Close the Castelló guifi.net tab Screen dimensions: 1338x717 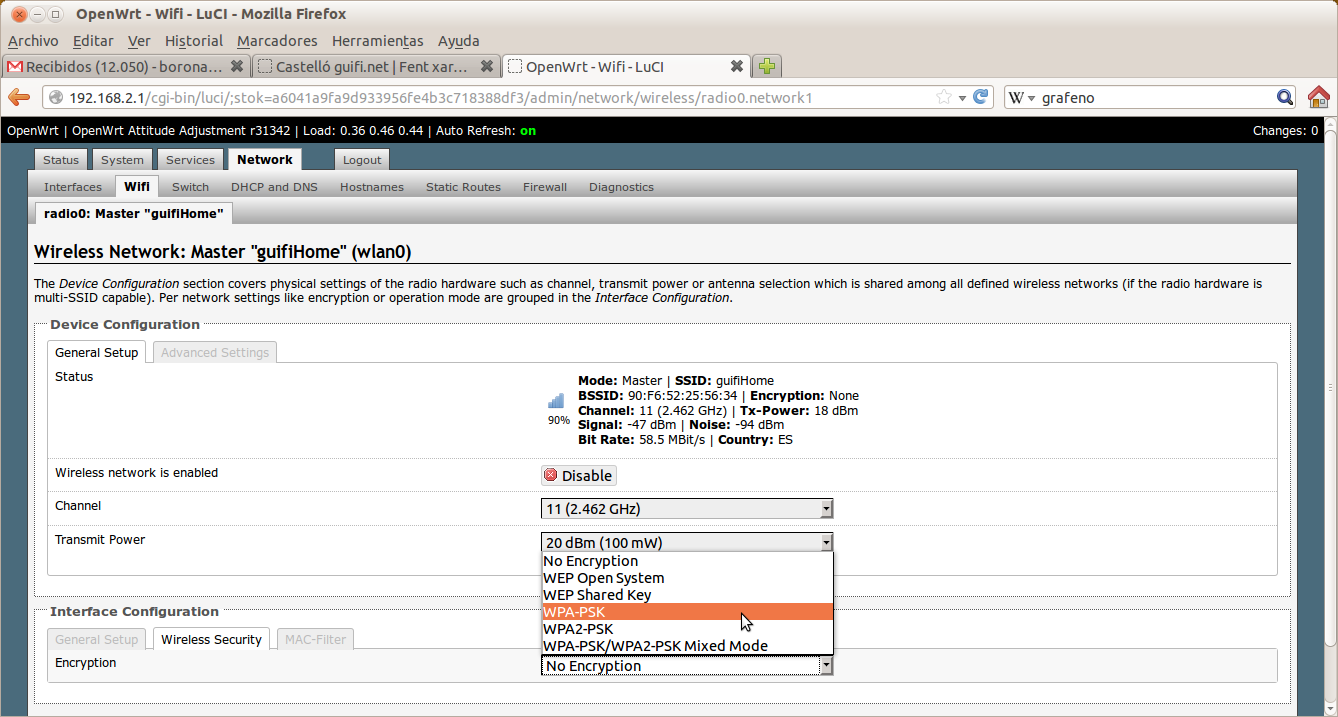(x=486, y=66)
